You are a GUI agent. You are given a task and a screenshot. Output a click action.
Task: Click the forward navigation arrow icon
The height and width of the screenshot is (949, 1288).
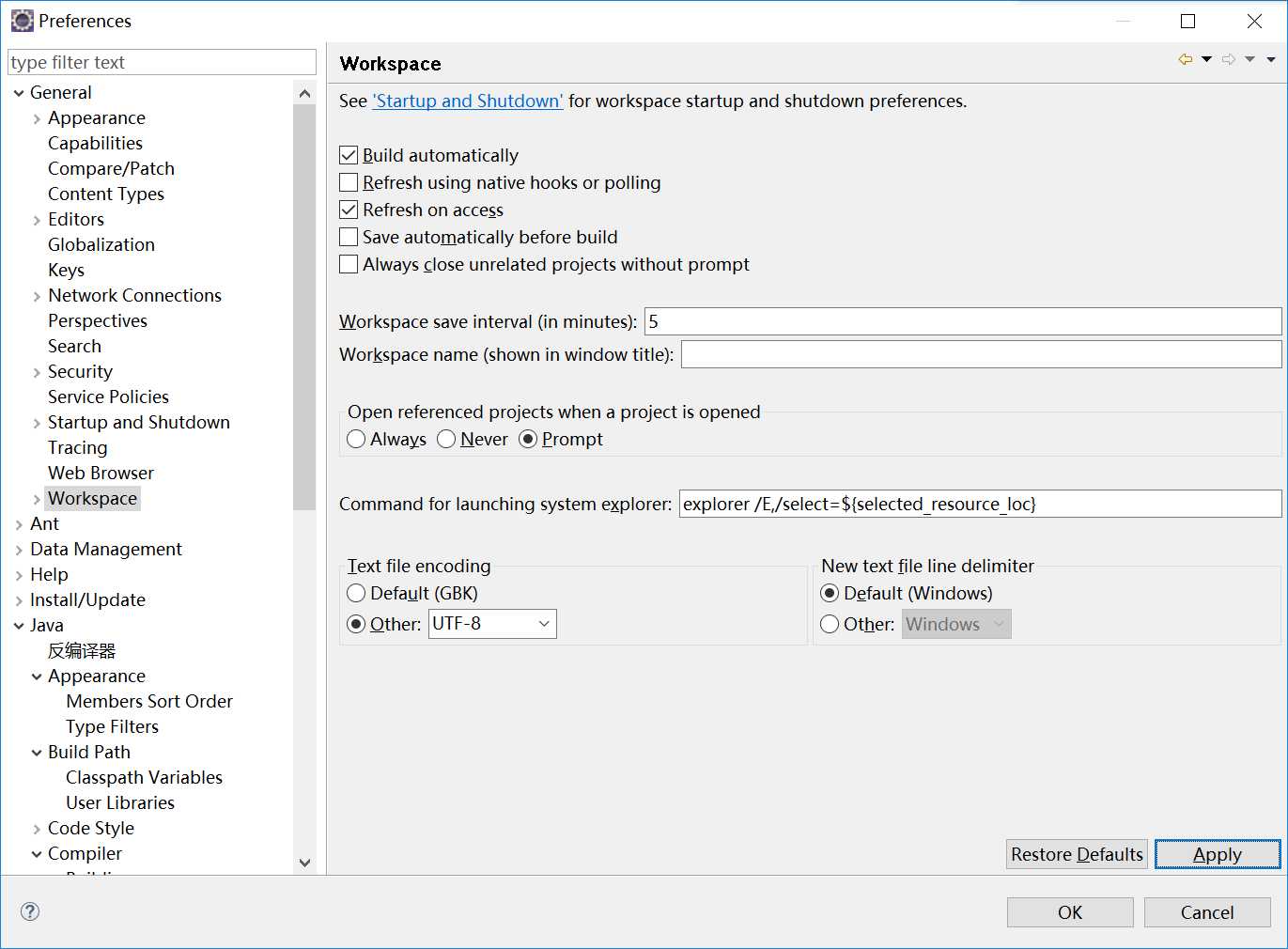(x=1229, y=59)
